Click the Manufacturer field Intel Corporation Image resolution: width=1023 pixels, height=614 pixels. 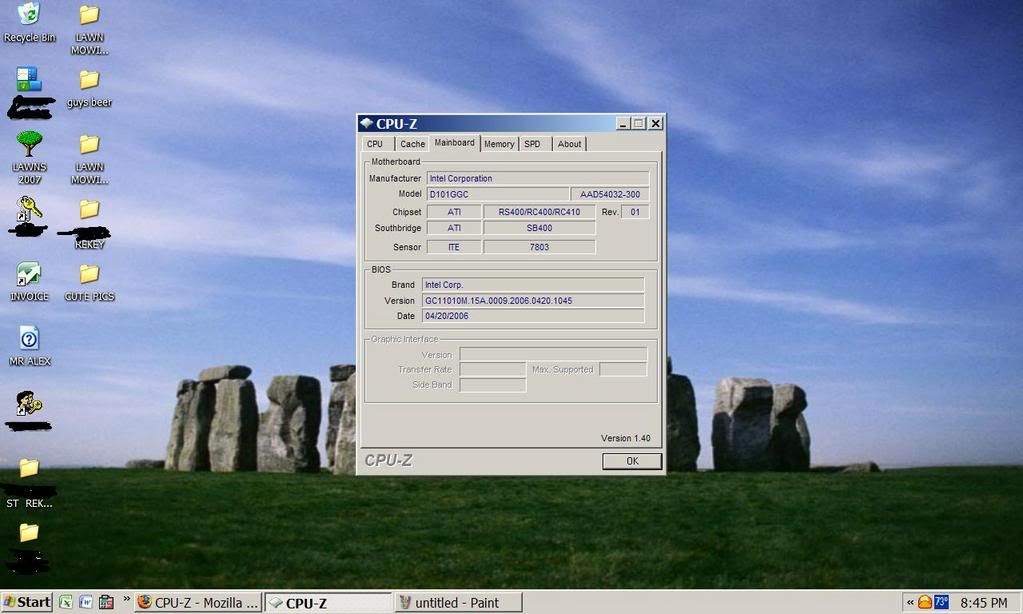538,178
